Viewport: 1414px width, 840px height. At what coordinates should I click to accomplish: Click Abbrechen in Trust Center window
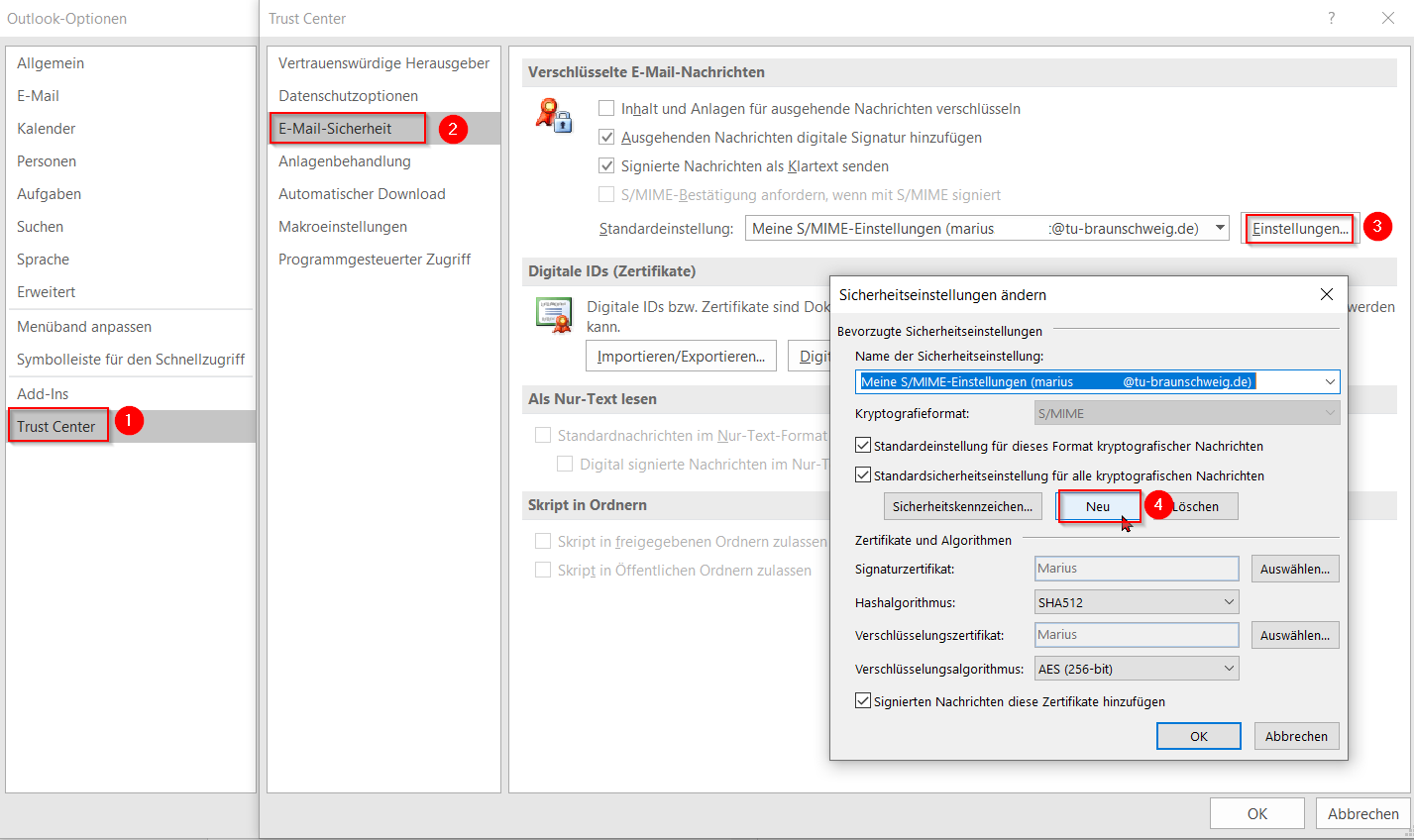(x=1363, y=813)
